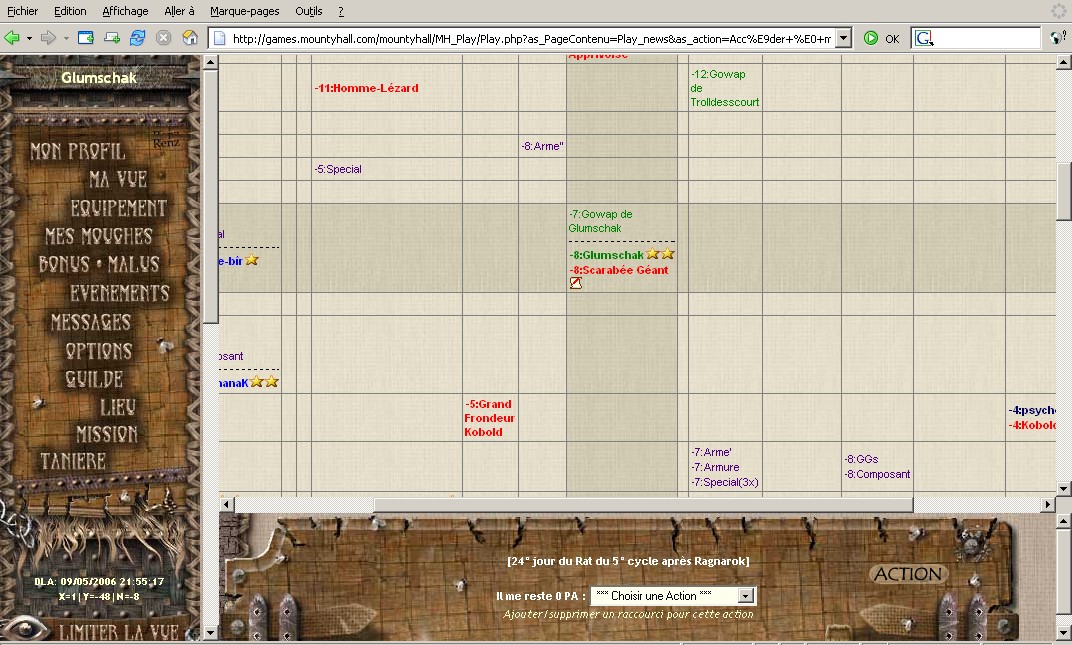
Task: Open the browser home page icon
Action: click(x=190, y=35)
